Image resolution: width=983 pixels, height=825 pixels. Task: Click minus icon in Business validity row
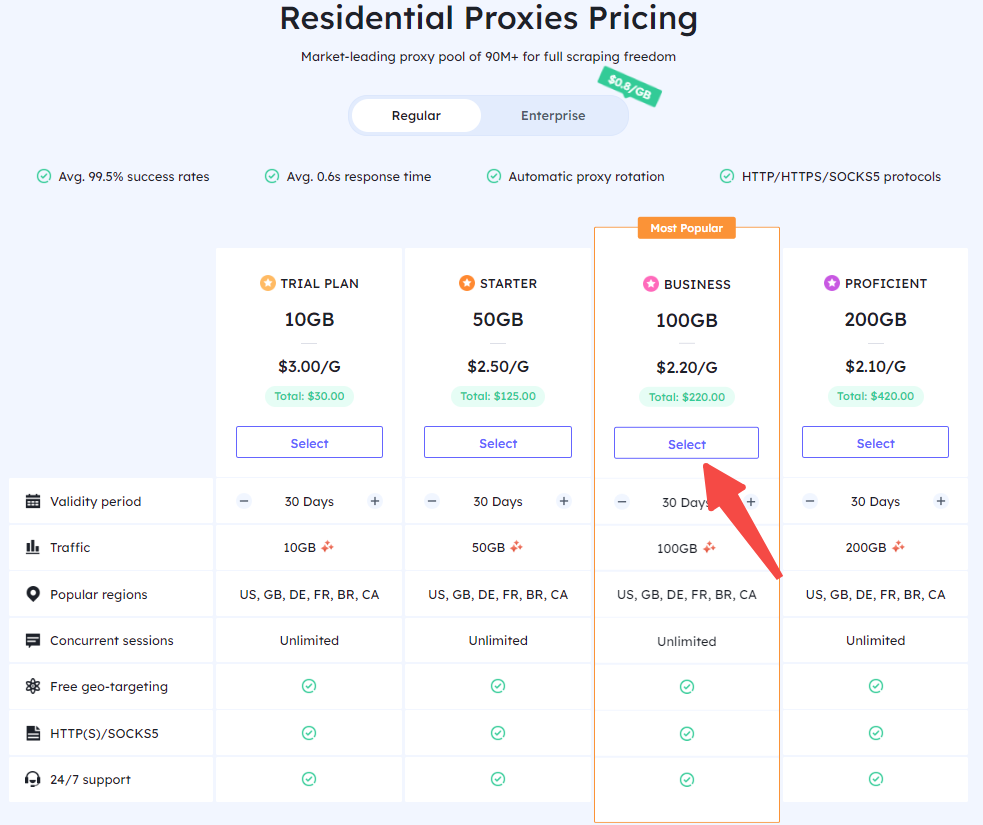[x=621, y=502]
